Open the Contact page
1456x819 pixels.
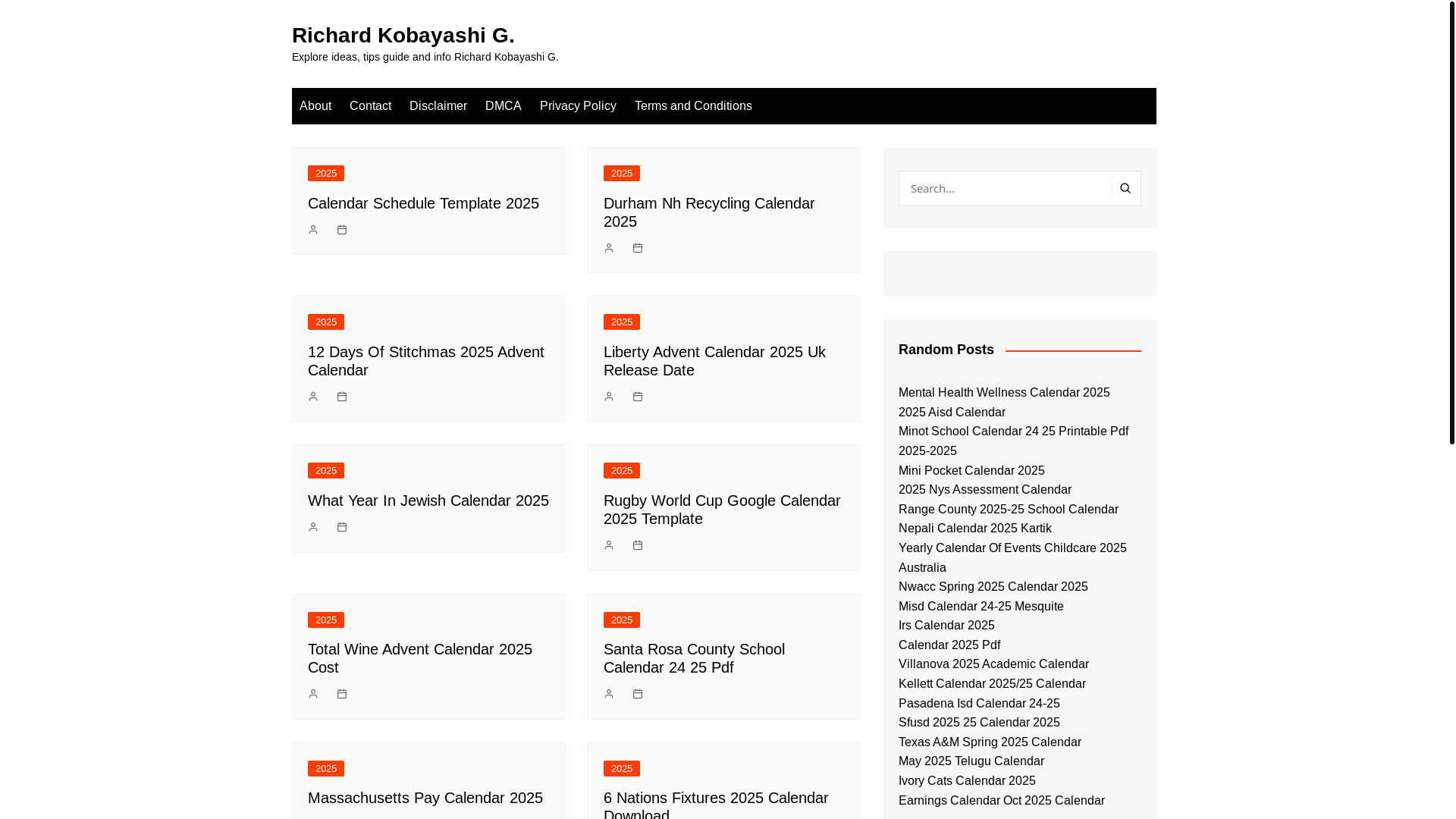tap(370, 106)
